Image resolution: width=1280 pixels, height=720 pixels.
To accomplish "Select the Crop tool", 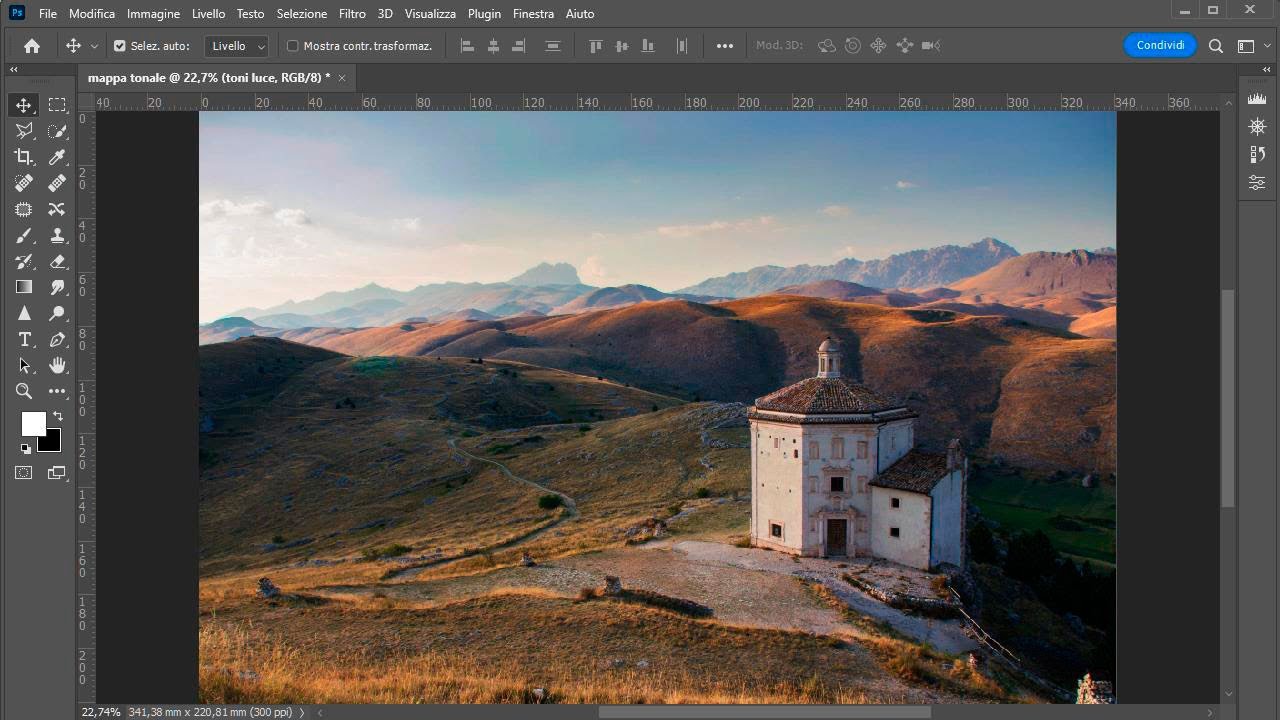I will [24, 157].
